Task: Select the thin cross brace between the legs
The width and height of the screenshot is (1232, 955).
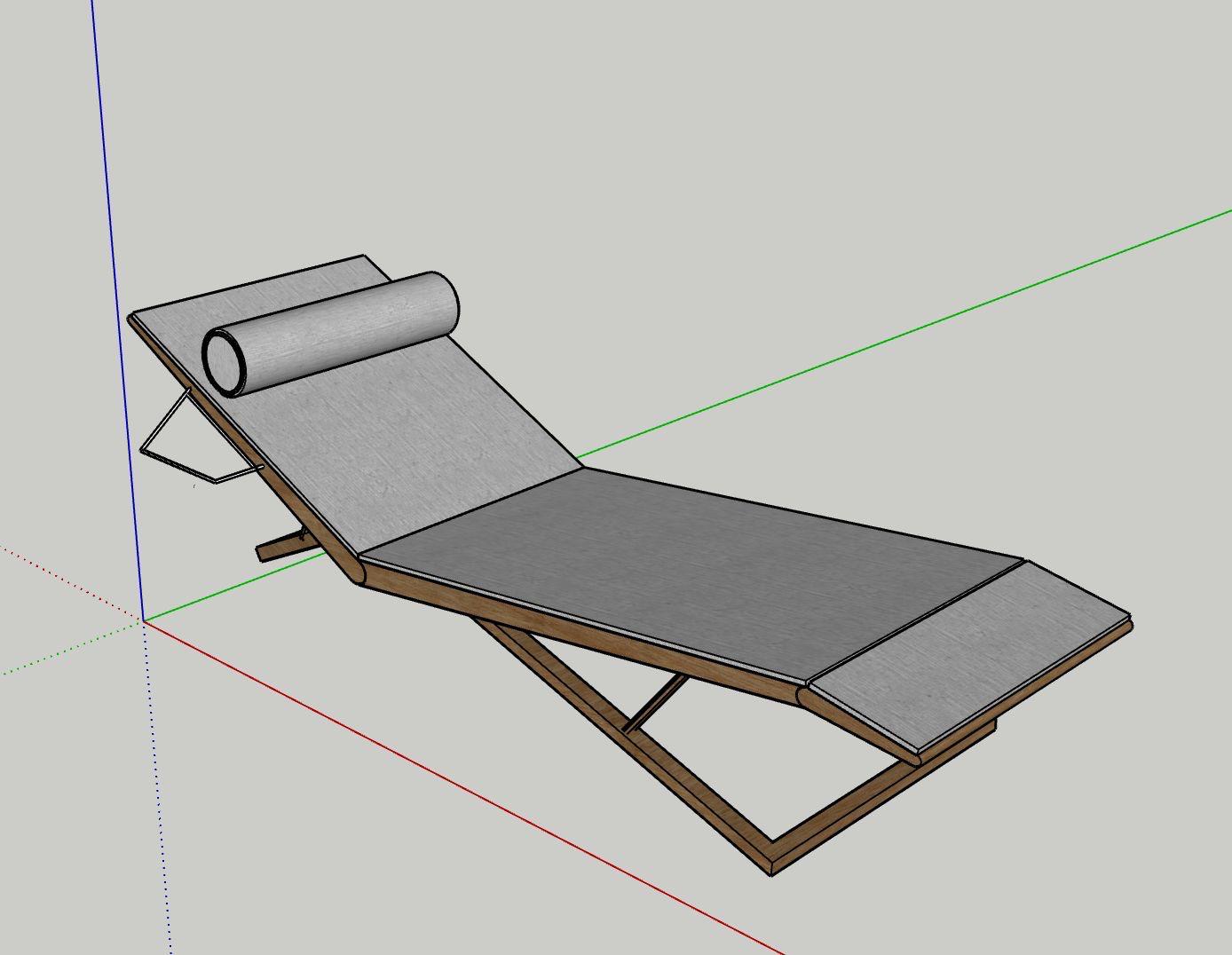Action: click(x=657, y=701)
